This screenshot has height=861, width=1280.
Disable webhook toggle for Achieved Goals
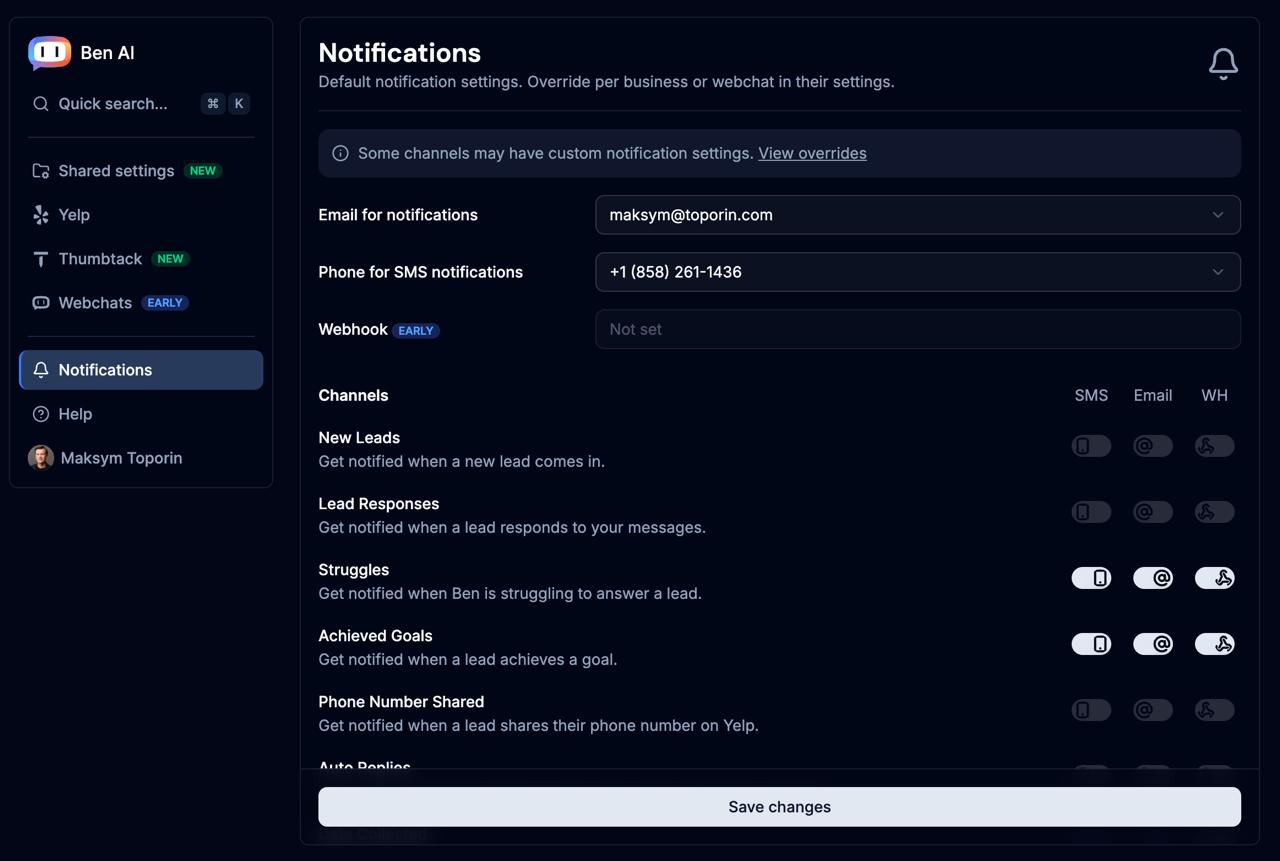click(1215, 644)
